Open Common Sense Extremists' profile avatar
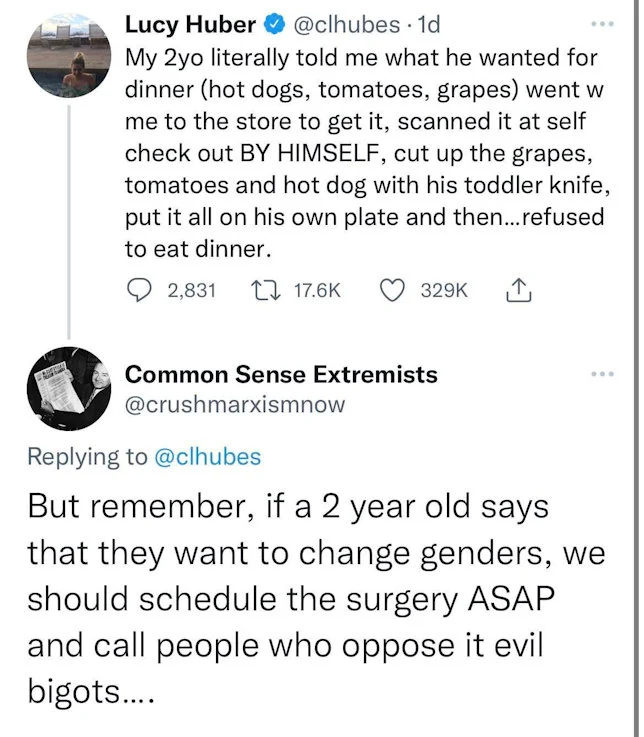This screenshot has width=644, height=737. (x=68, y=390)
